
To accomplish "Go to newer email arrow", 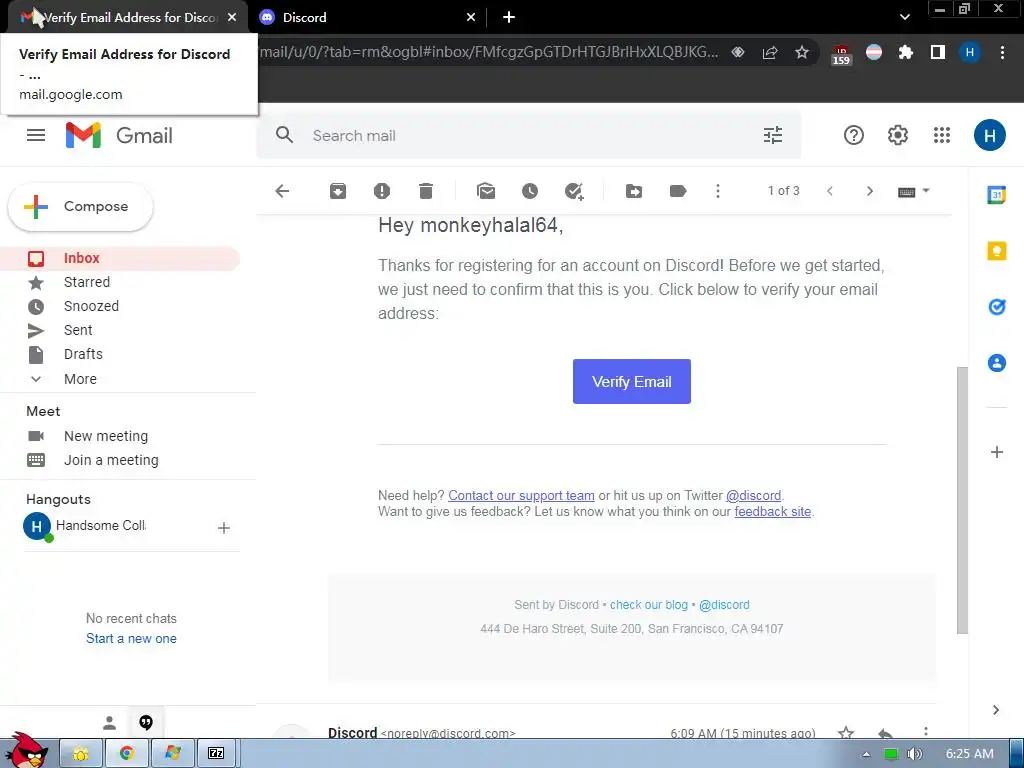I will coord(830,191).
